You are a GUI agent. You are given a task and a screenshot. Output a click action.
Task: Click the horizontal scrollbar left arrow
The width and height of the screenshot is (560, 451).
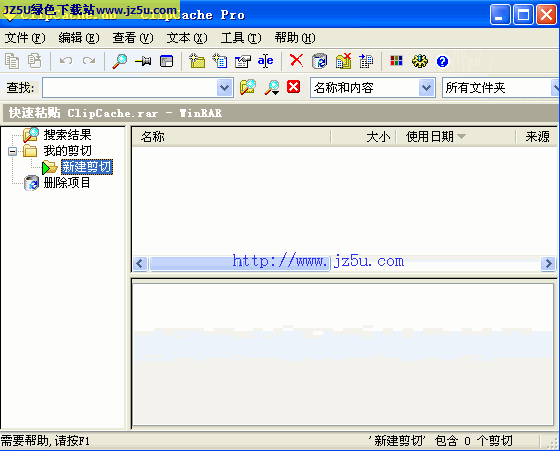140,264
